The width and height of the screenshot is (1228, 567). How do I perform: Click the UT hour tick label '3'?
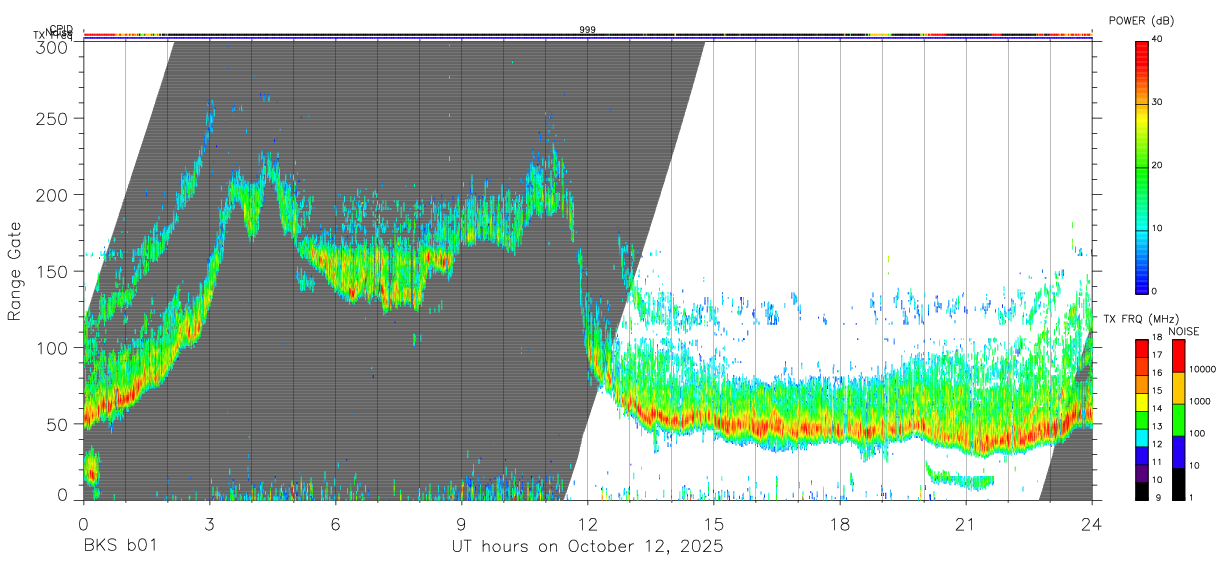pyautogui.click(x=209, y=524)
